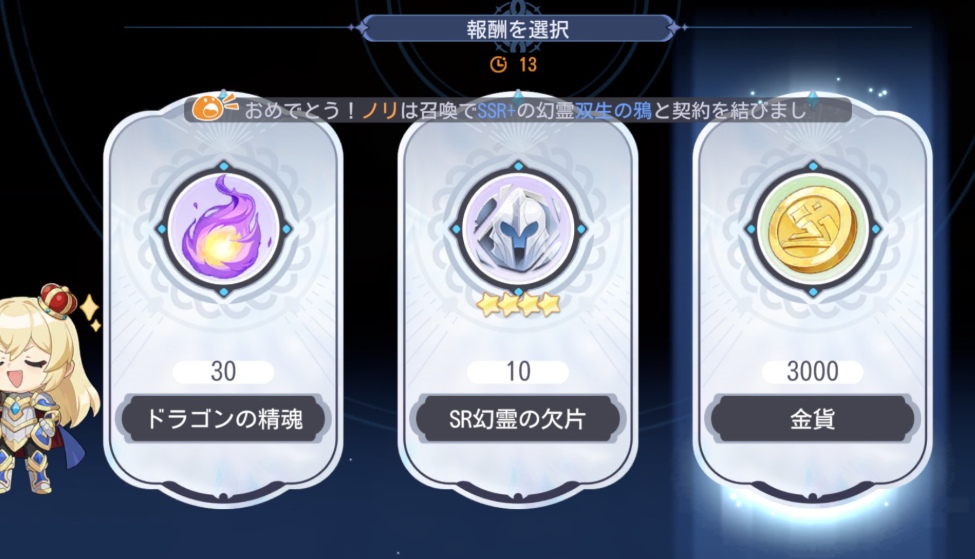
Task: Click the four gold stars rating
Action: click(519, 305)
